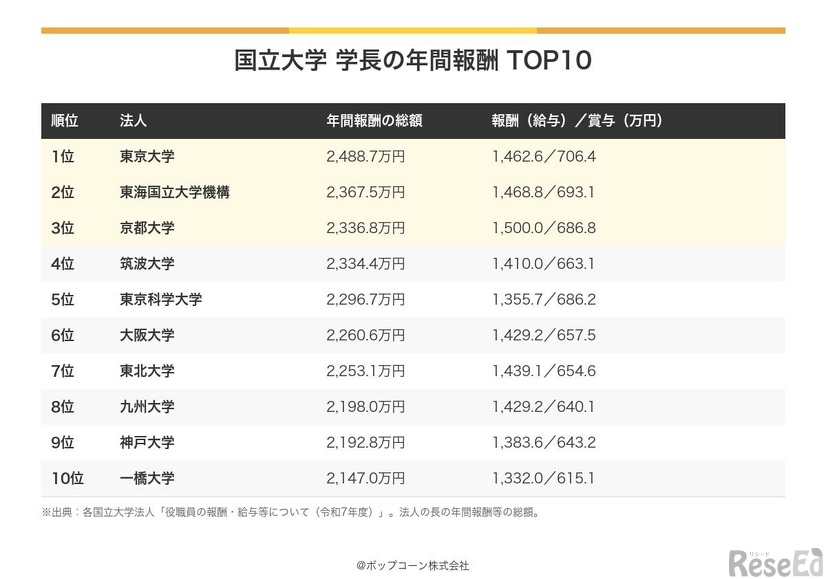
Task: Select the 1位 rank cell
Action: [62, 156]
